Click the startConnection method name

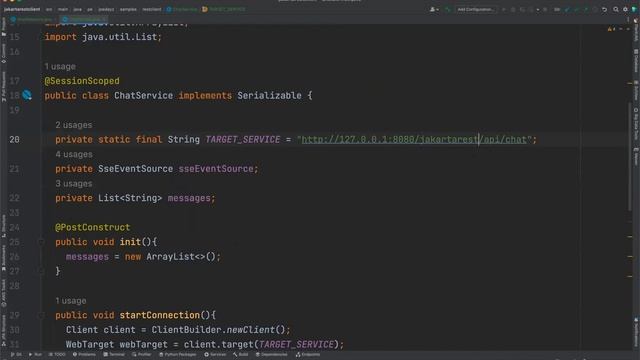[160, 315]
